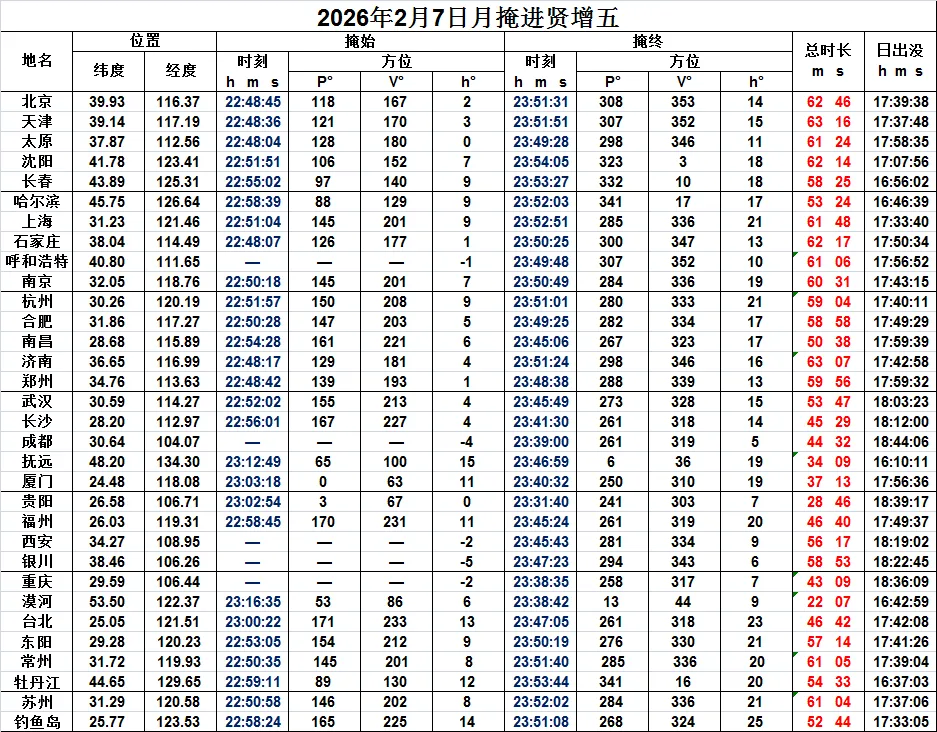
Task: Click 牡丹江 sunset time 16:37:03
Action: pos(901,682)
